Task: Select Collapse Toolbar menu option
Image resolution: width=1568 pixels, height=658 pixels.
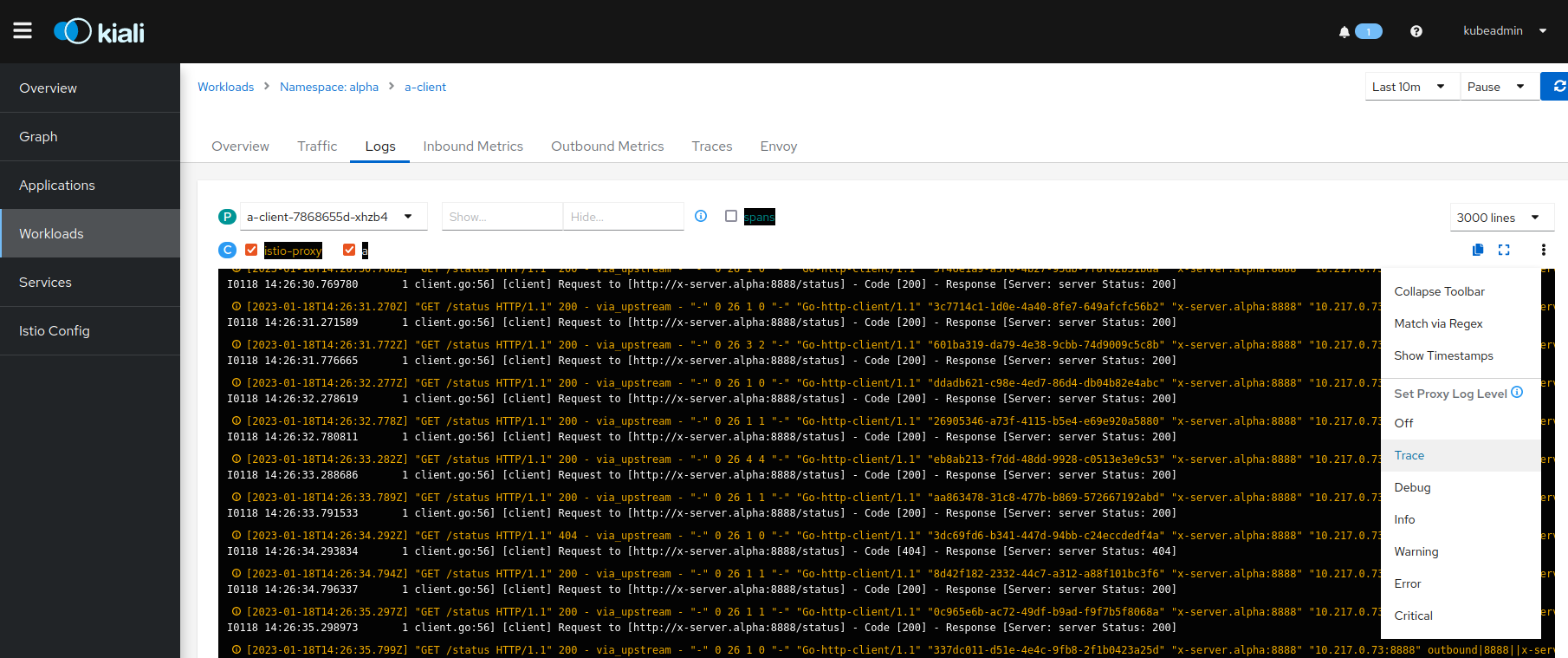Action: pyautogui.click(x=1461, y=291)
